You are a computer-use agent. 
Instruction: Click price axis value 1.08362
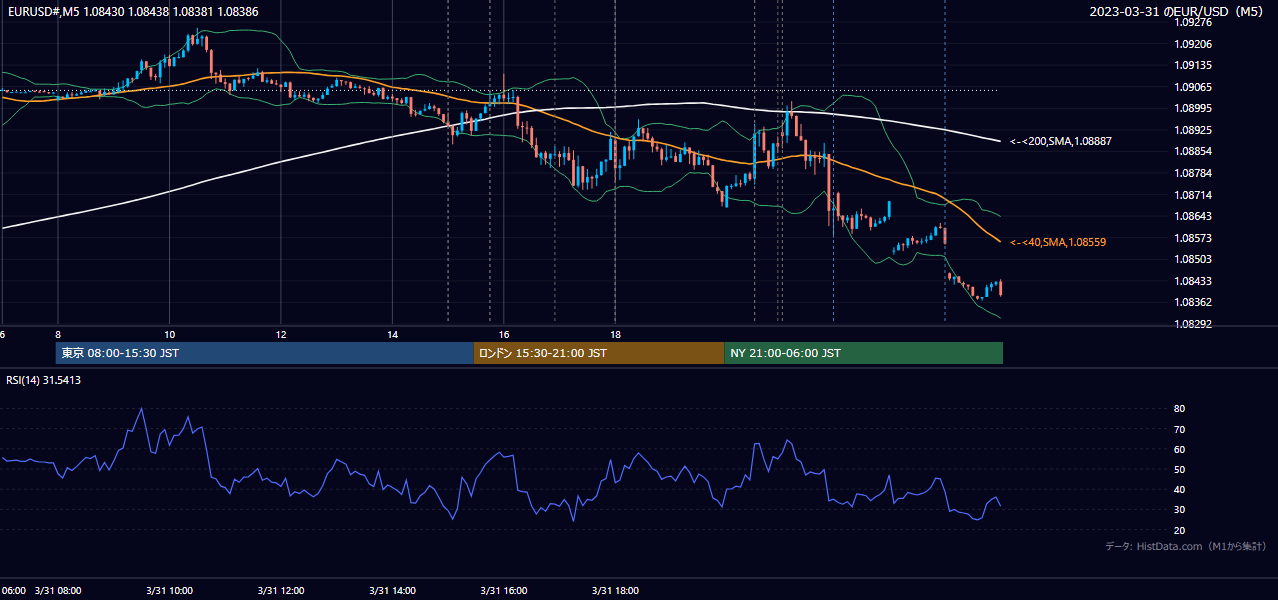point(1193,302)
